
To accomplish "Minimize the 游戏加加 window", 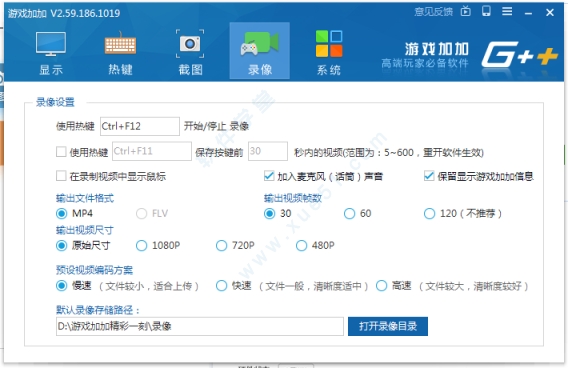I will pyautogui.click(x=529, y=13).
